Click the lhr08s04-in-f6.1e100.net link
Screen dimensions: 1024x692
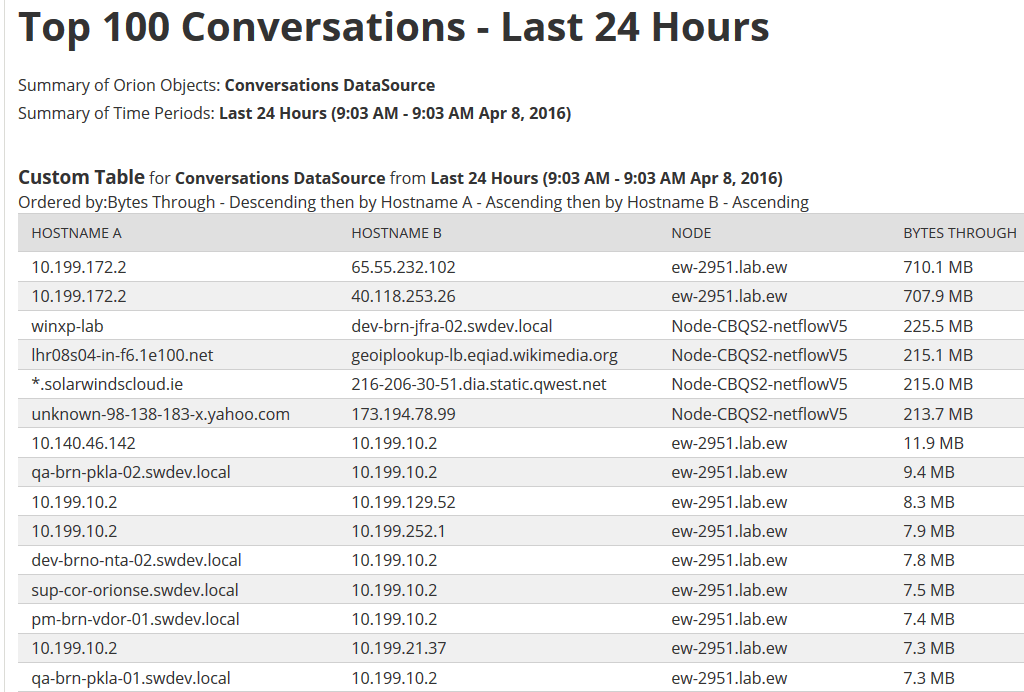pyautogui.click(x=104, y=354)
